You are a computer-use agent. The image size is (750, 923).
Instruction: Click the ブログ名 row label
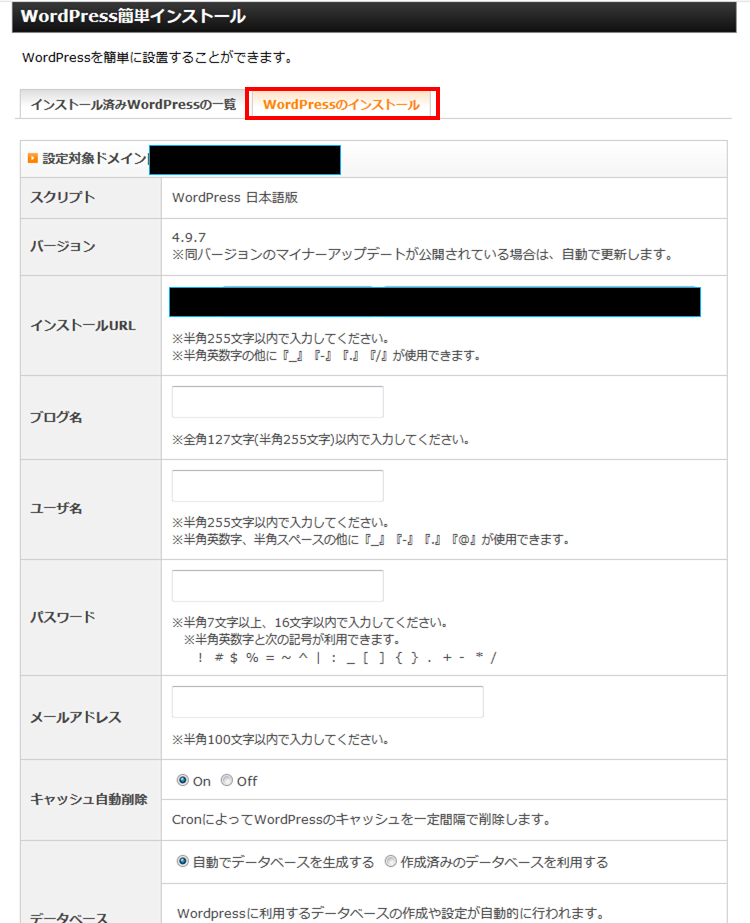click(x=56, y=417)
